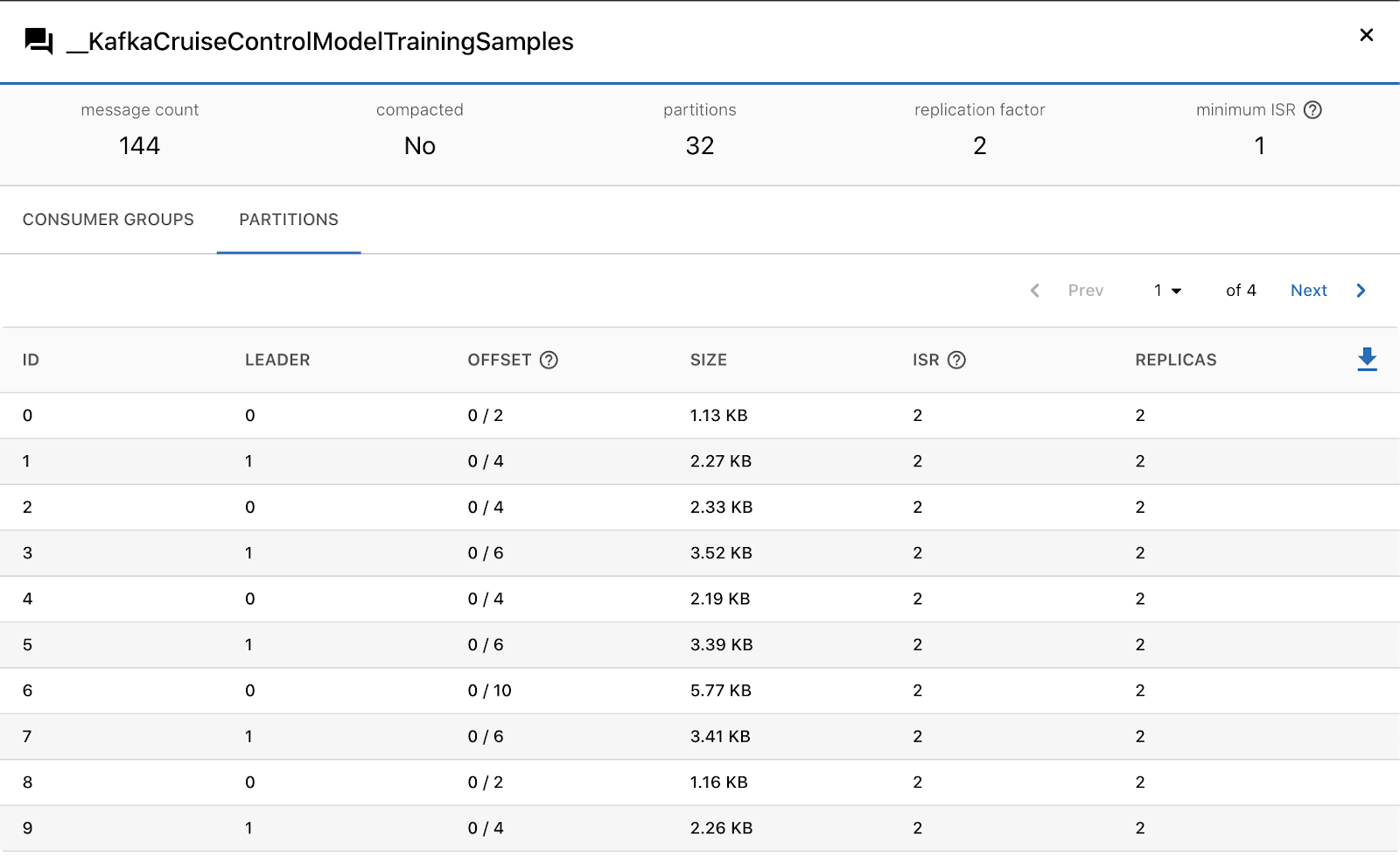Click the LEADER column header
This screenshot has width=1400, height=863.
tap(277, 360)
